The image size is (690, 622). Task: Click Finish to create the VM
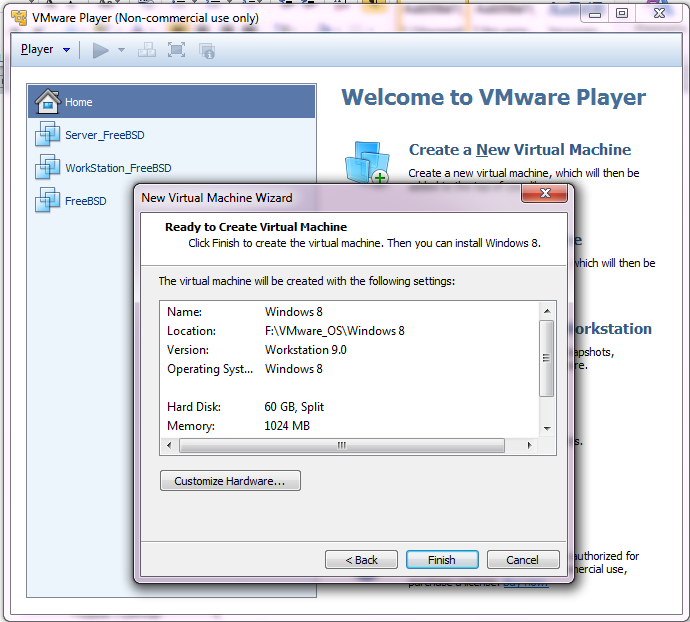(x=442, y=559)
